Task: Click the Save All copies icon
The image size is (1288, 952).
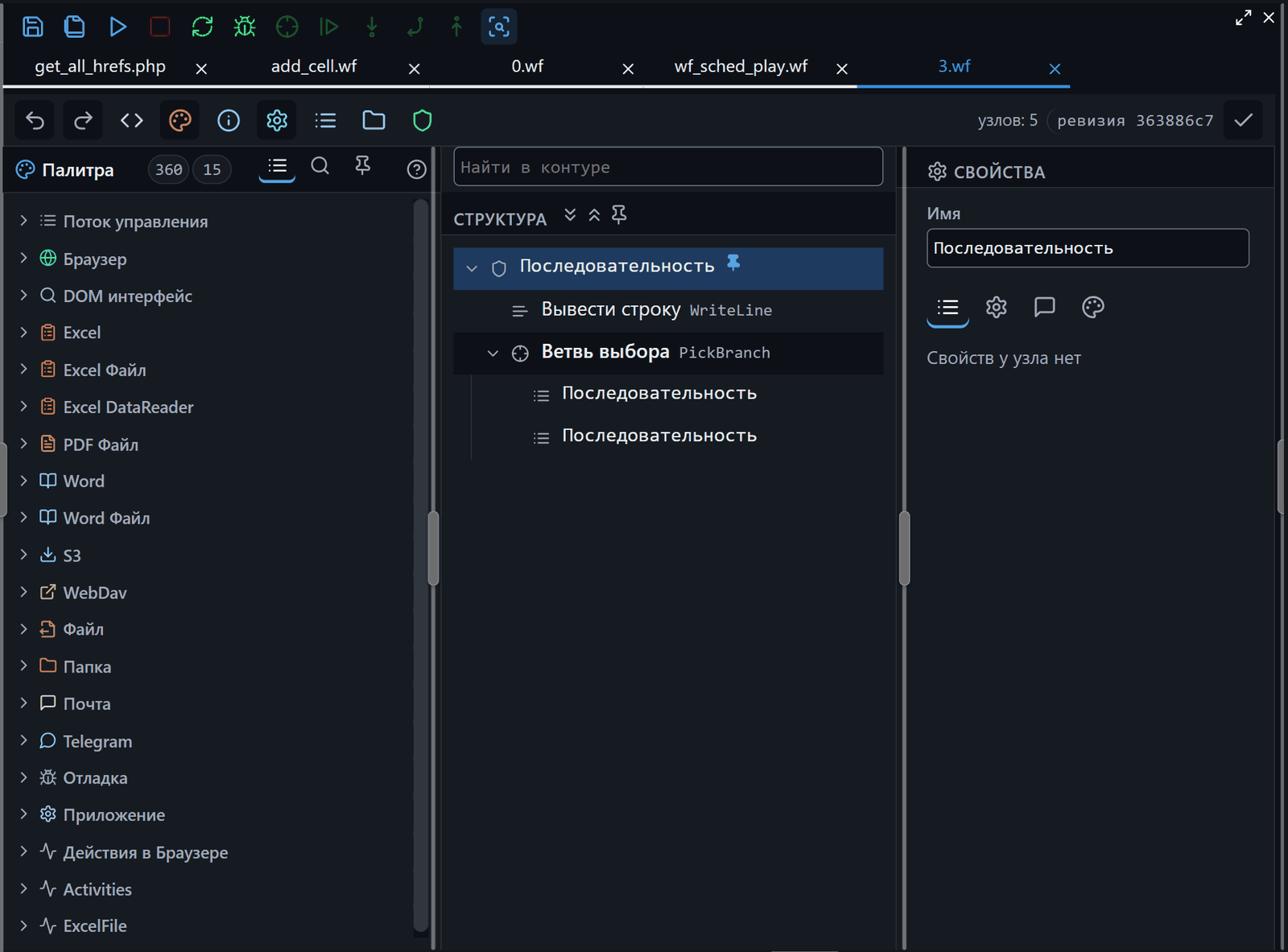Action: pyautogui.click(x=74, y=27)
